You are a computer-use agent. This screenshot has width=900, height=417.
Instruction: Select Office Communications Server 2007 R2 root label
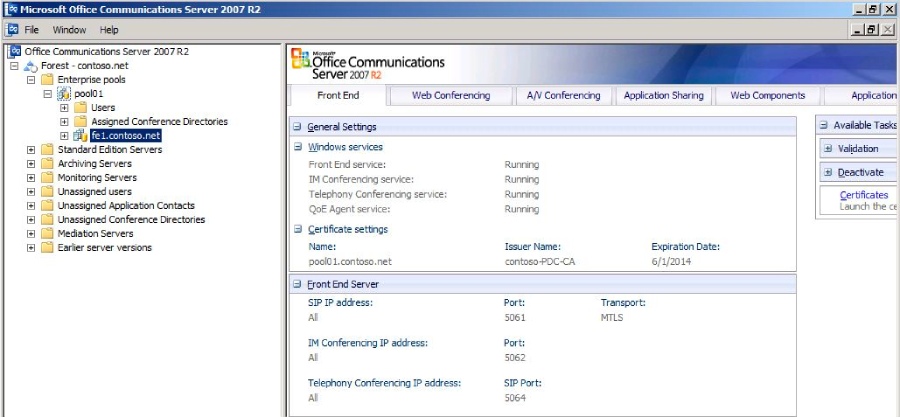(106, 52)
